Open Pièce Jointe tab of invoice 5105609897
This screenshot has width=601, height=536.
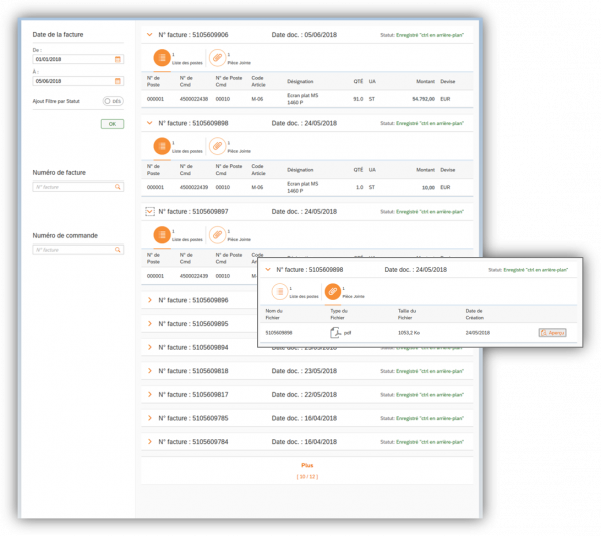tap(217, 235)
